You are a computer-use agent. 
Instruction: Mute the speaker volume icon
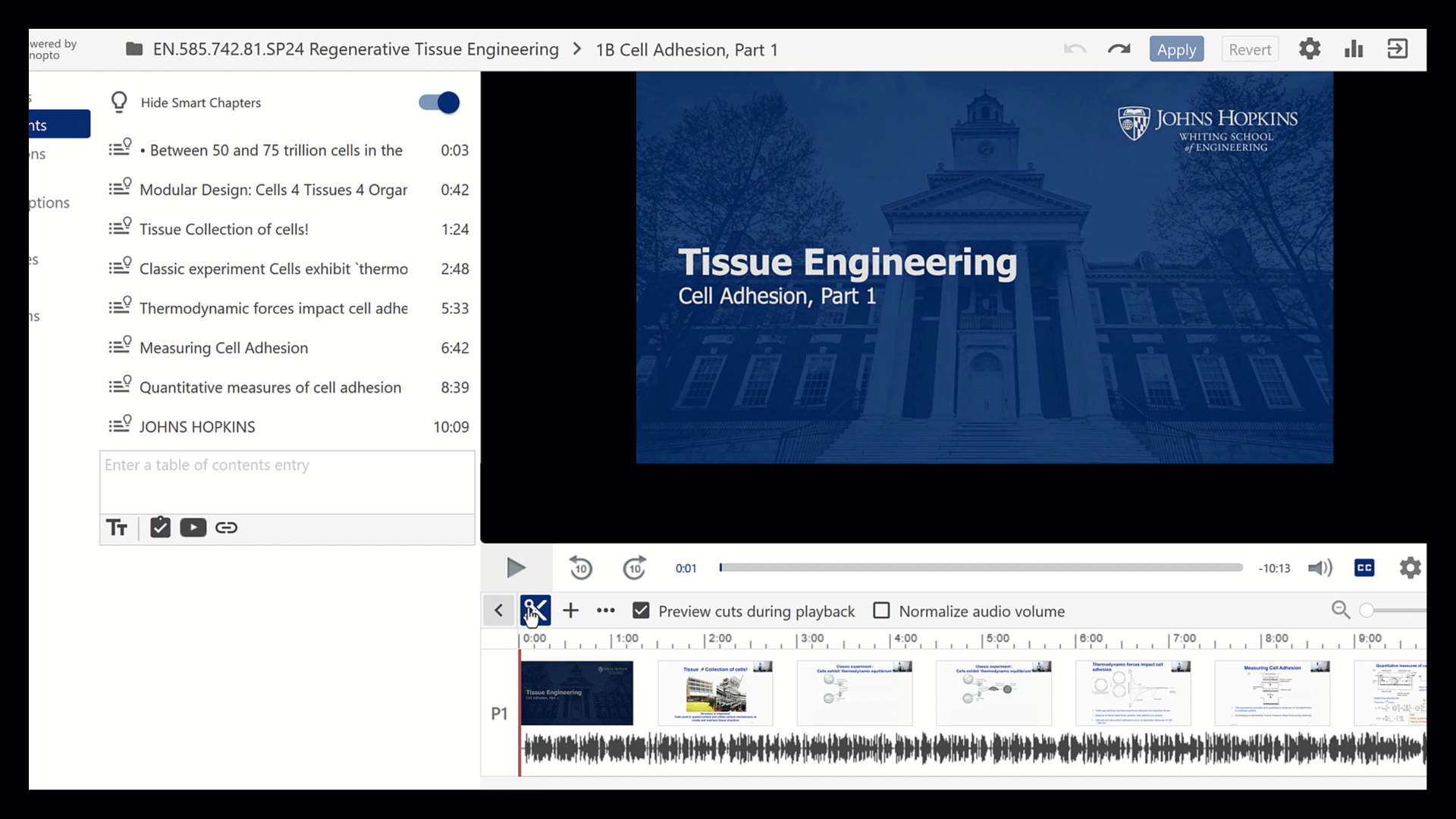tap(1320, 568)
